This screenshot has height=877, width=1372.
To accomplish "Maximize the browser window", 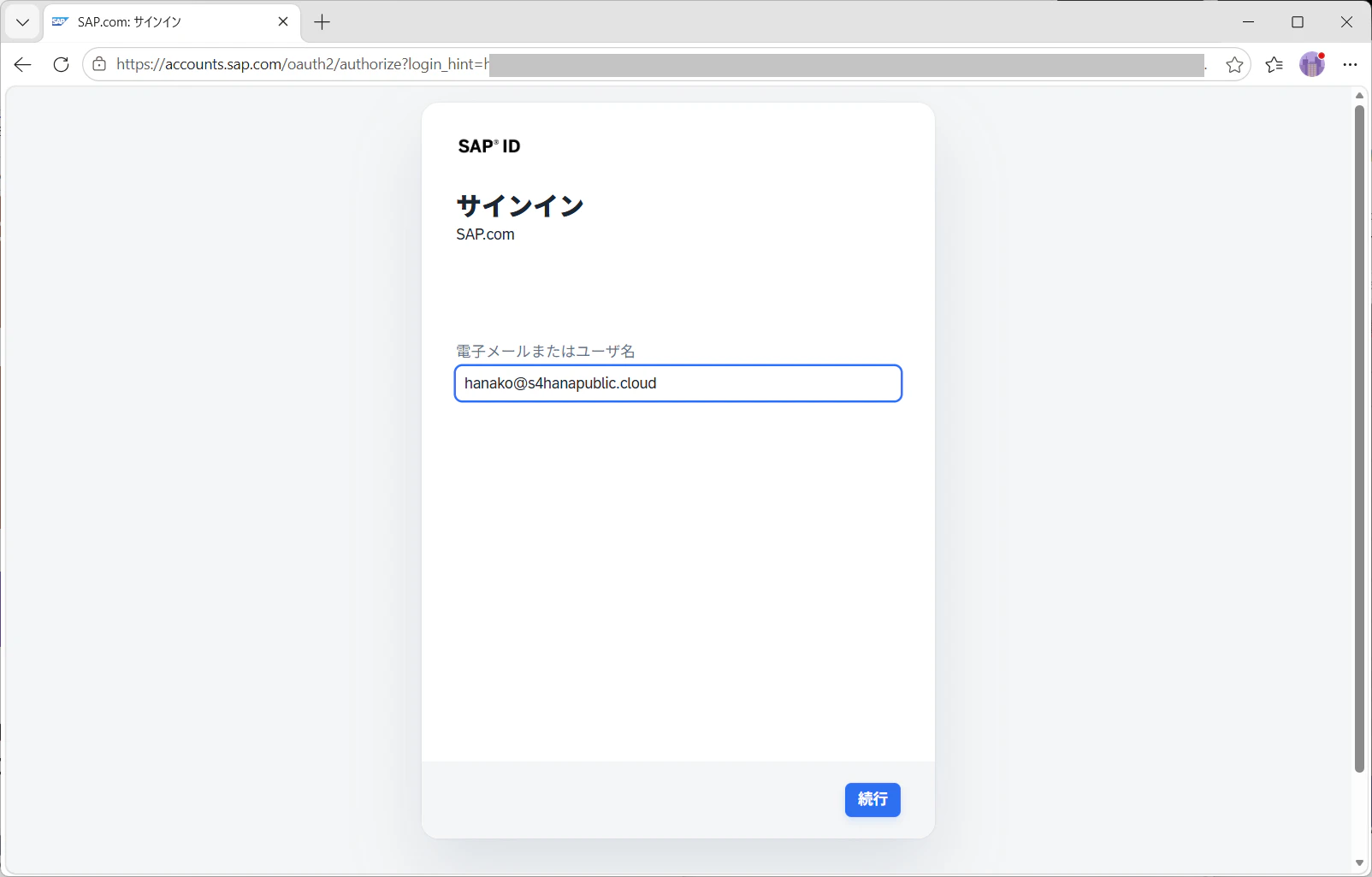I will click(1298, 22).
